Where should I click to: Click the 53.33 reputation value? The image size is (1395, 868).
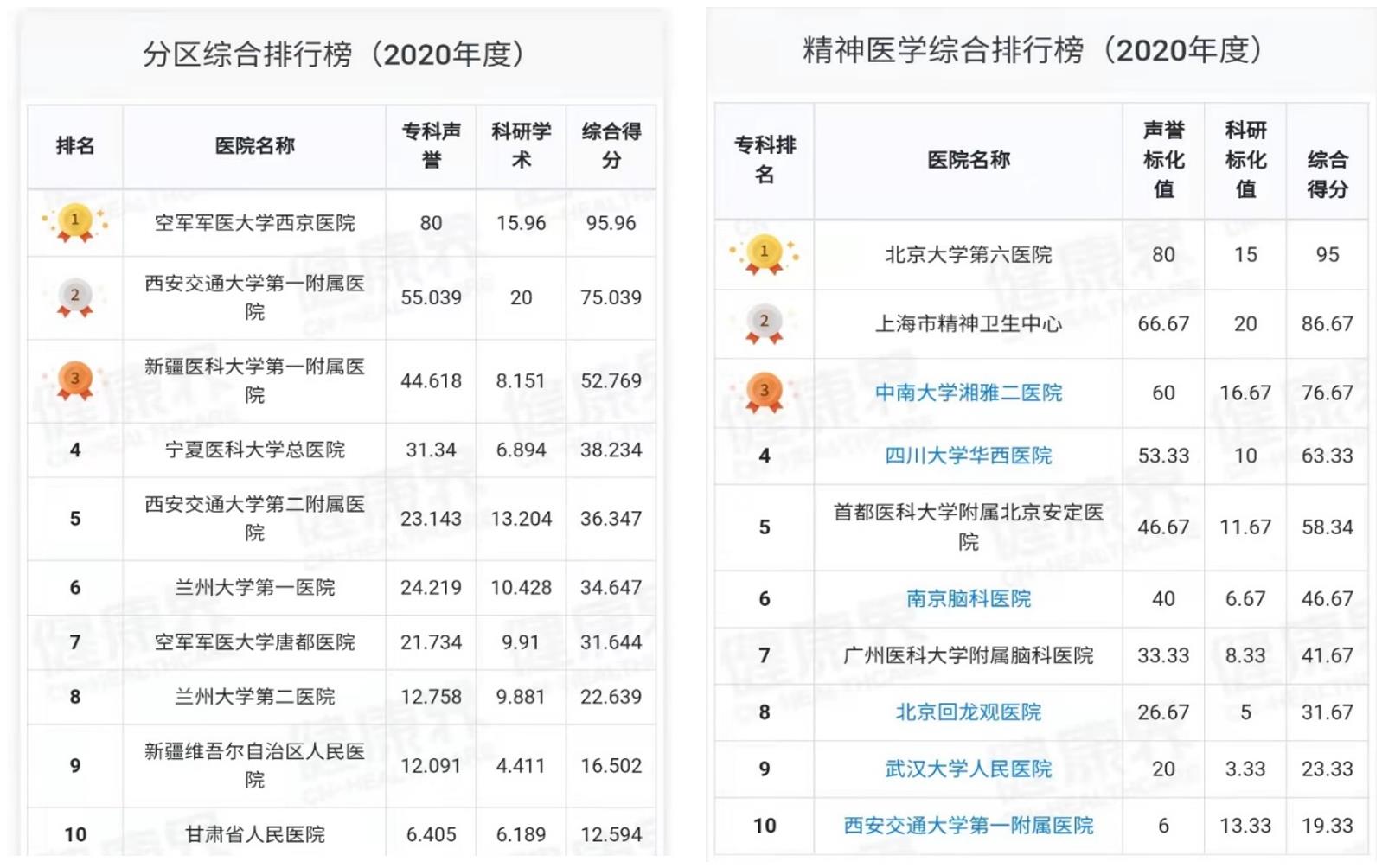[1164, 456]
